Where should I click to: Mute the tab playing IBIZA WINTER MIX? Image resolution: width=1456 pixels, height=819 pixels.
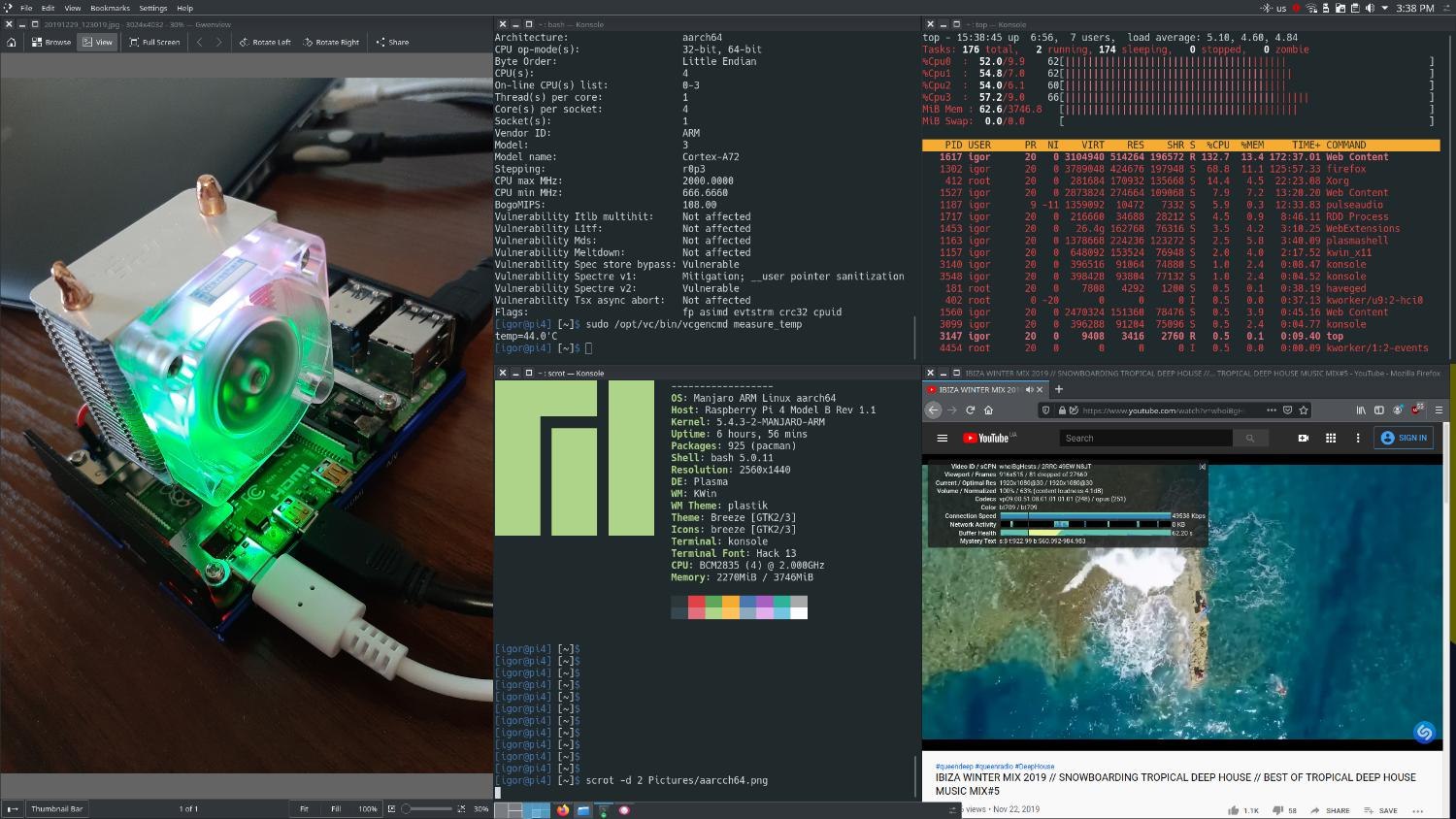coord(1029,390)
